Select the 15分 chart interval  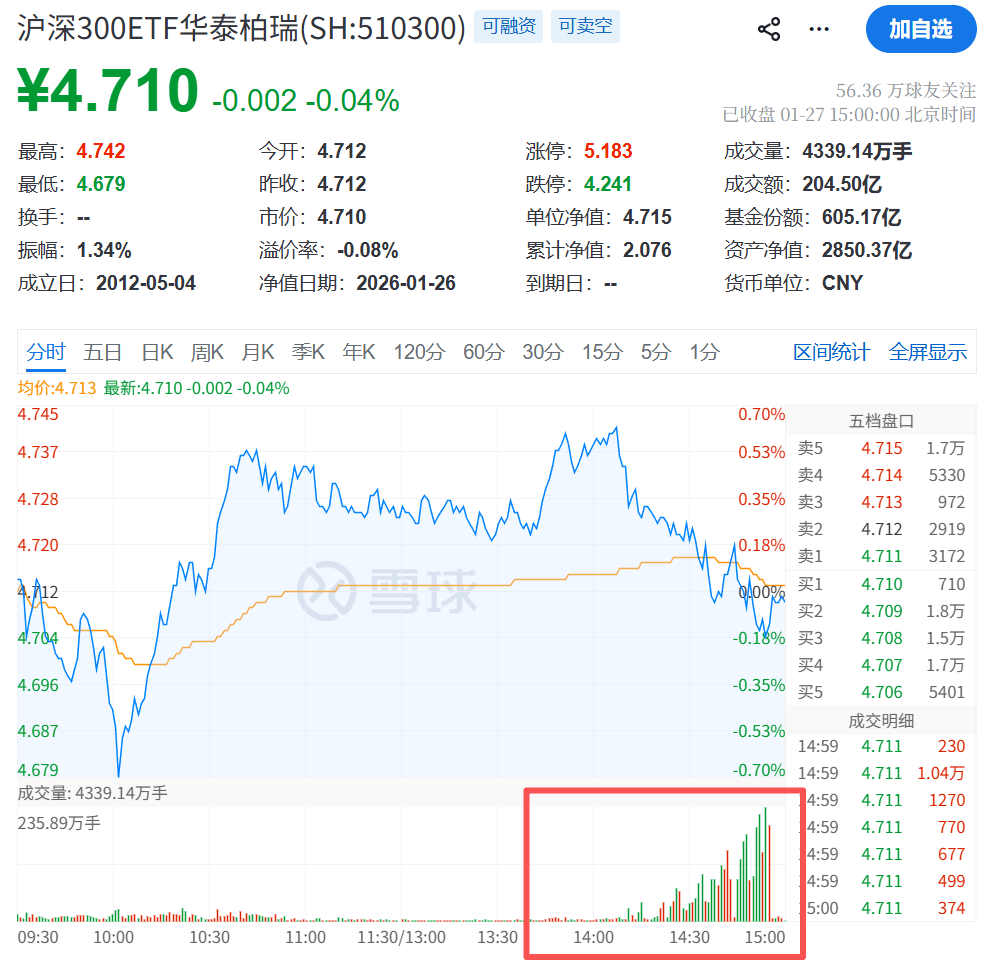[601, 352]
